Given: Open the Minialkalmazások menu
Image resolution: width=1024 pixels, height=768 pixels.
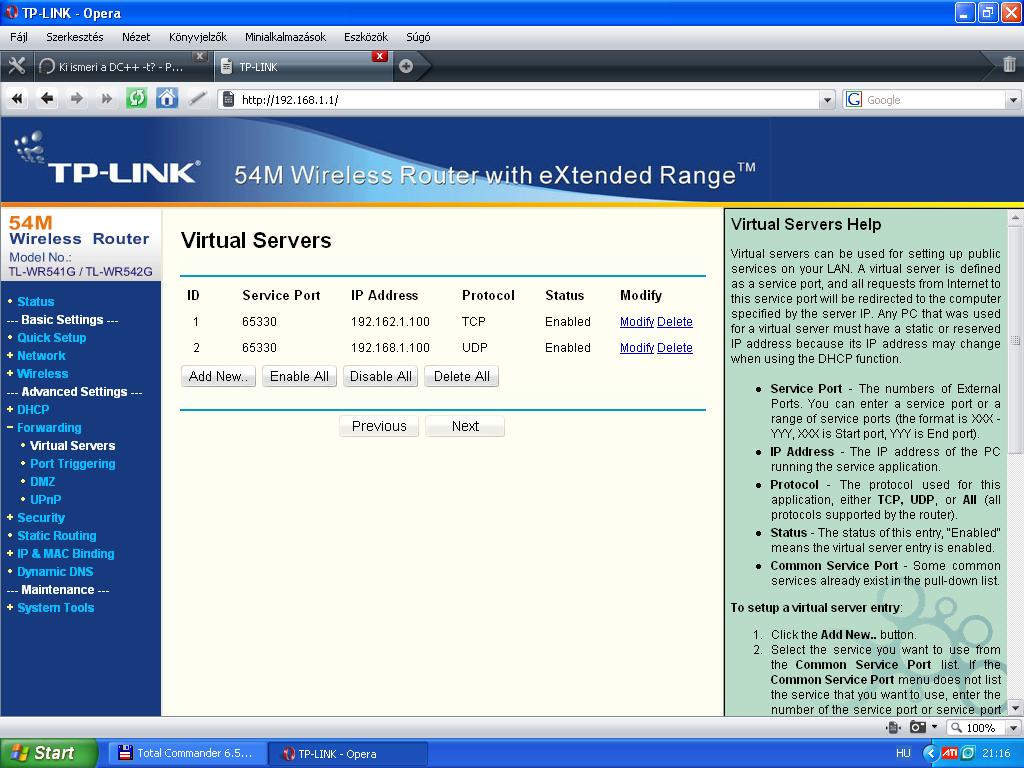Looking at the screenshot, I should point(285,37).
